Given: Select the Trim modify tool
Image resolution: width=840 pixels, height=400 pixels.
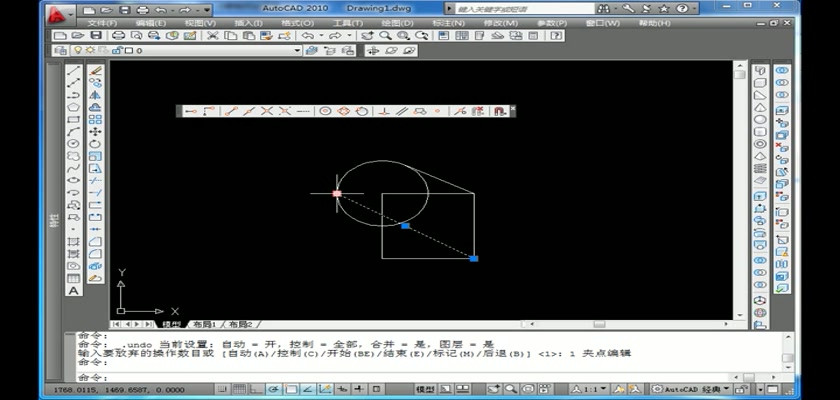Looking at the screenshot, I should (x=95, y=180).
